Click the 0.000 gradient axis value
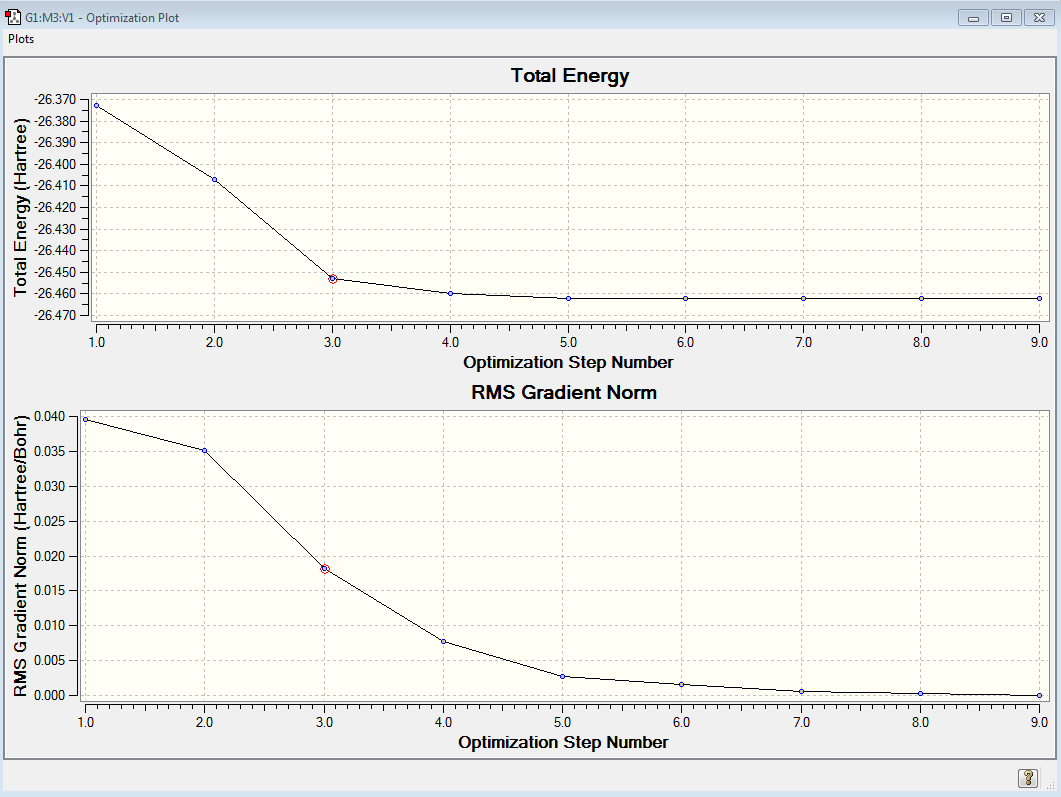 50,696
